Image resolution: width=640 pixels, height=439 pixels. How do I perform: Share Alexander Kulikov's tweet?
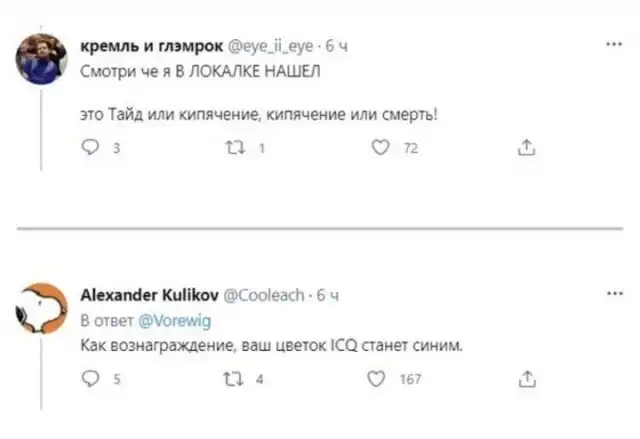tap(523, 380)
